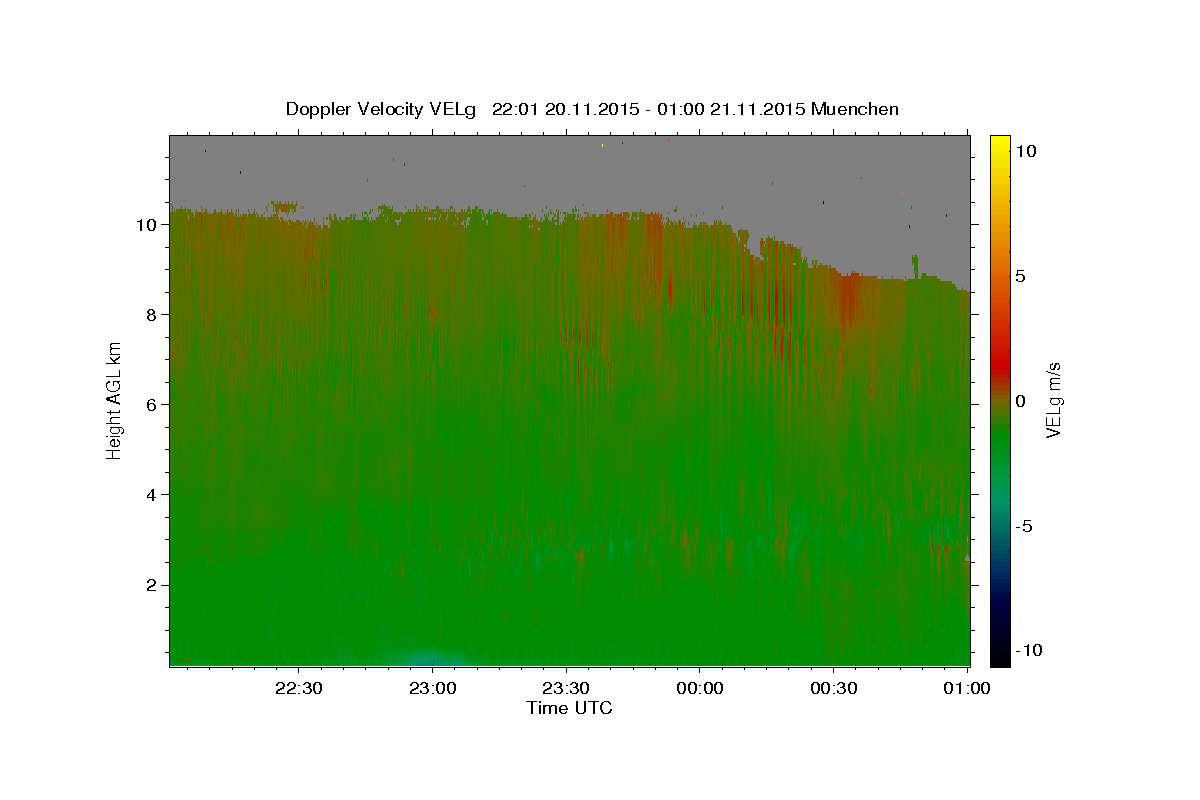Screen dimensions: 1200x800
Task: Click the colorbar label '5'
Action: [x=1020, y=276]
